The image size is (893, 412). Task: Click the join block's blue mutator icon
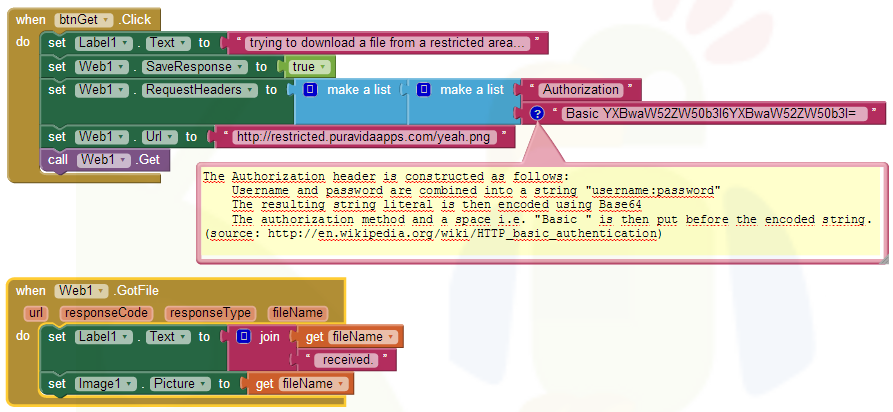click(243, 337)
